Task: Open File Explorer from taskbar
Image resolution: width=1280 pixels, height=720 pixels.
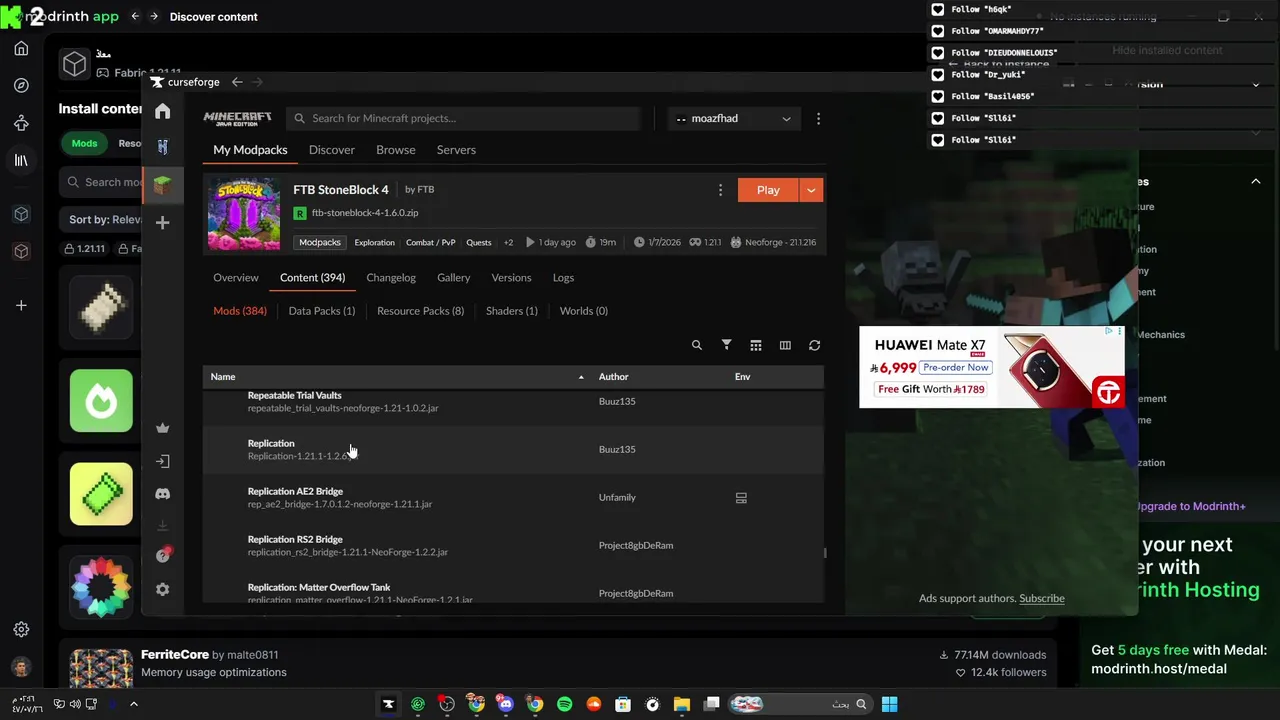Action: click(x=682, y=704)
